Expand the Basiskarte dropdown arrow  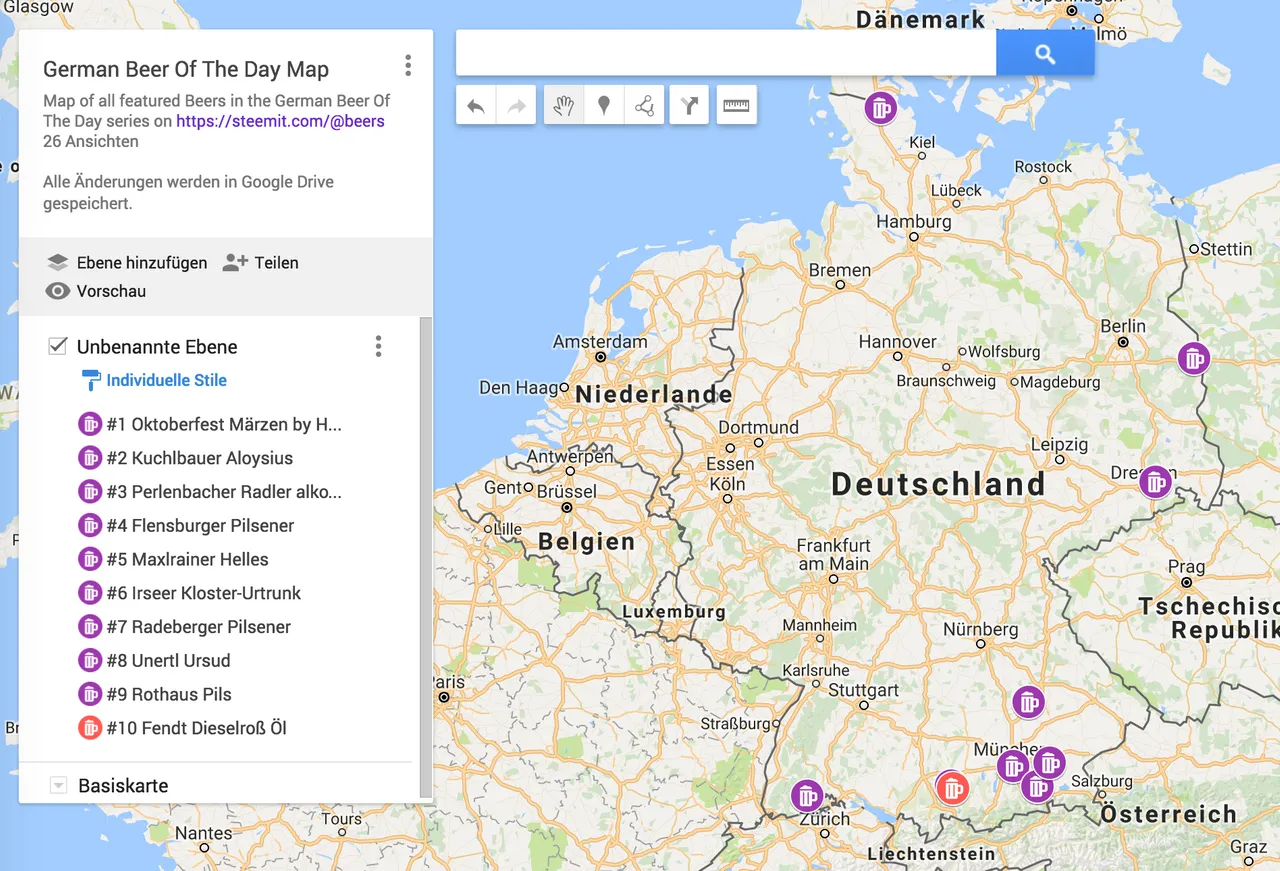(x=58, y=786)
